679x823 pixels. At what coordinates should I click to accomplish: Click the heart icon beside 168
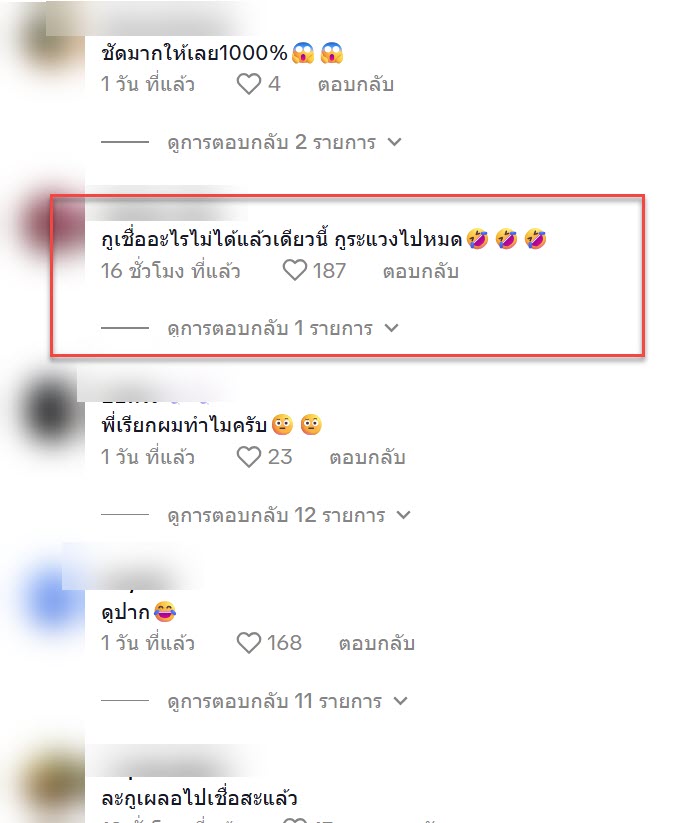[x=249, y=643]
